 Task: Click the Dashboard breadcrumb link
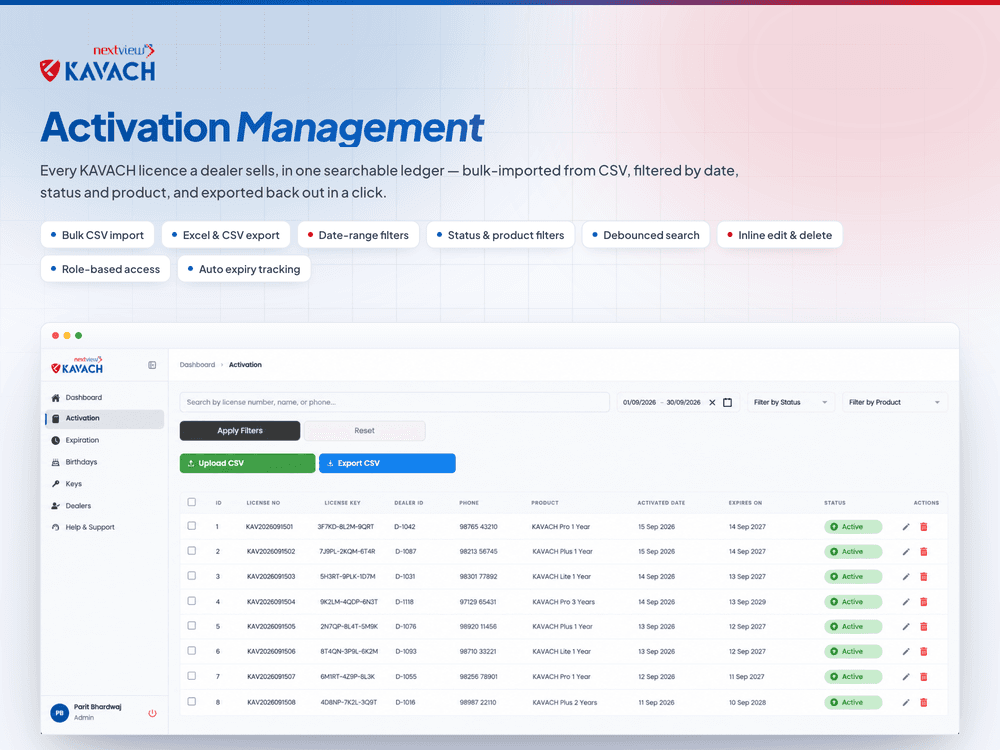197,365
